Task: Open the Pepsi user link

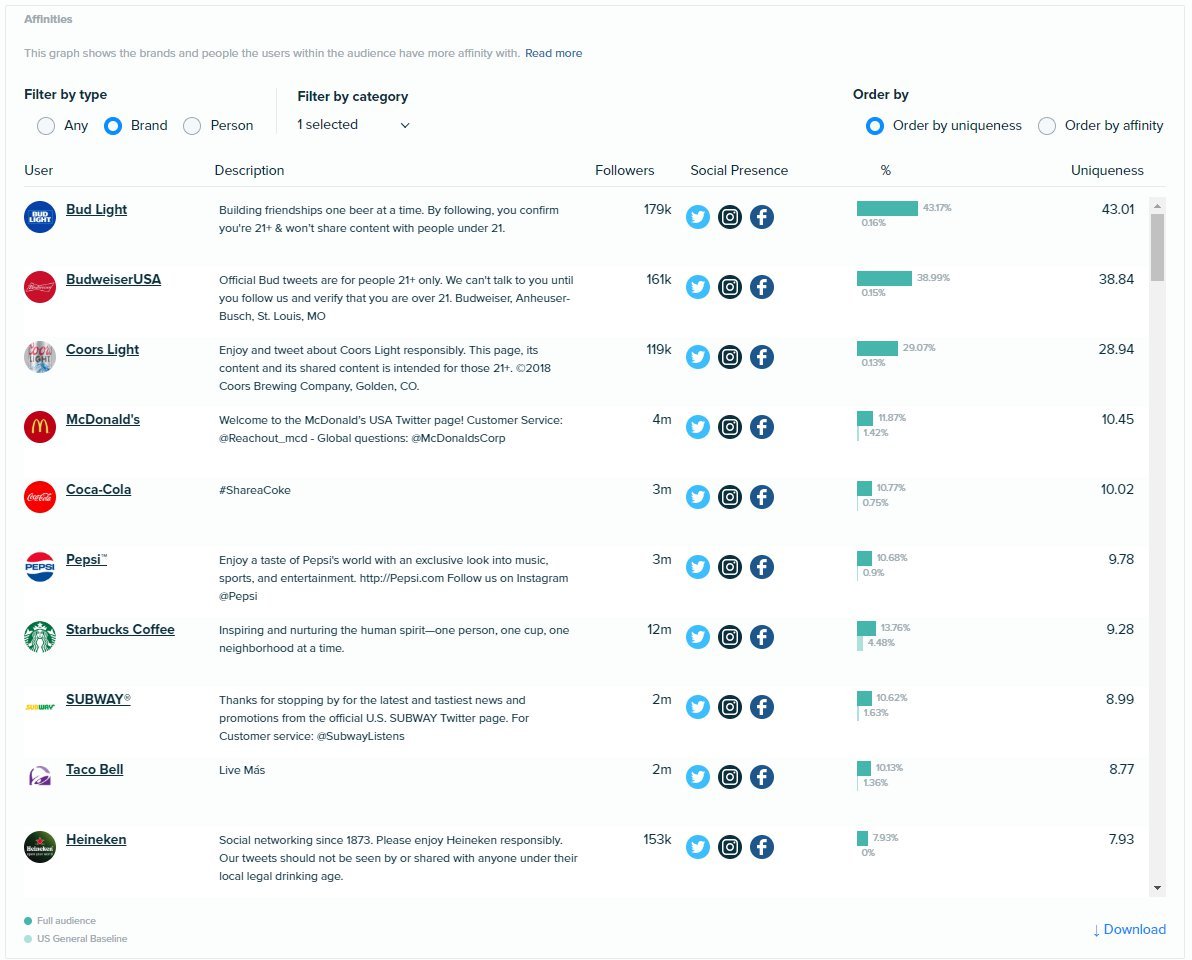Action: click(86, 559)
